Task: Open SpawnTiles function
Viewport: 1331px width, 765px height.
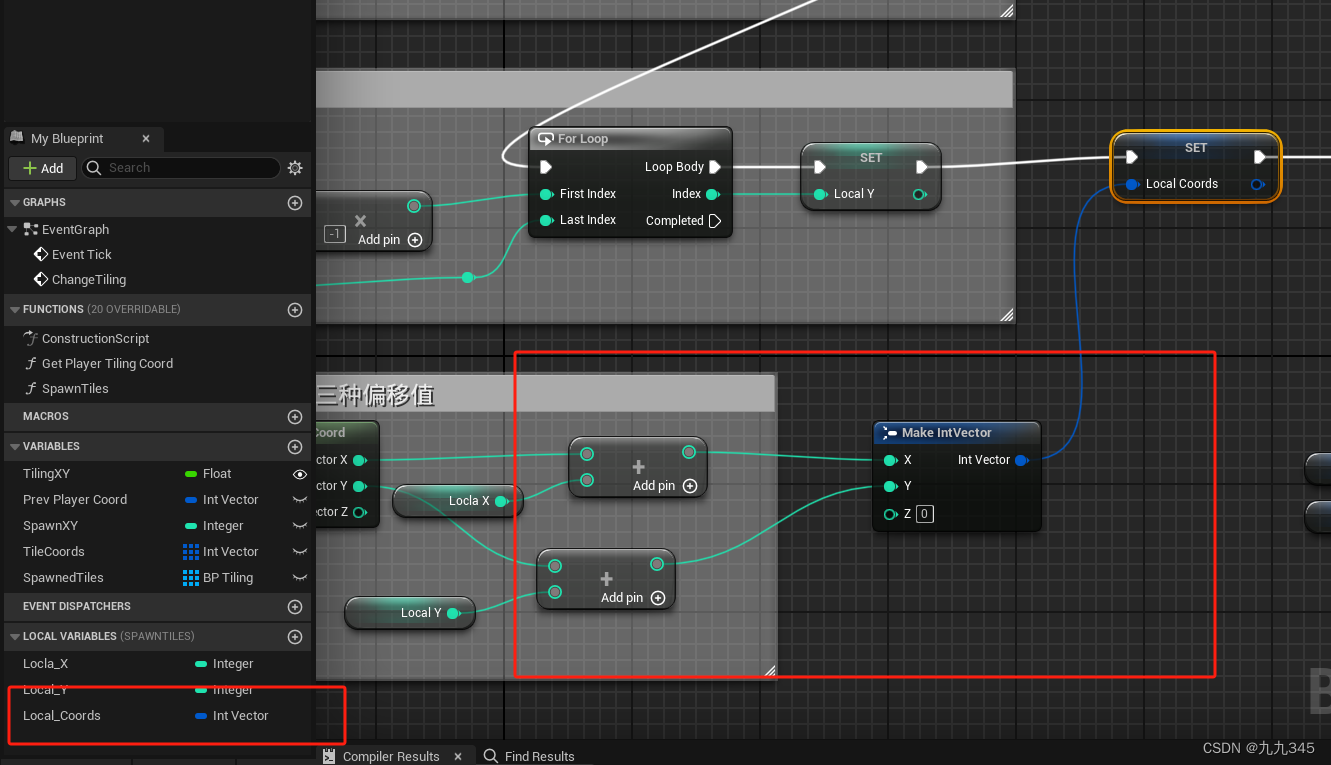Action: 75,388
